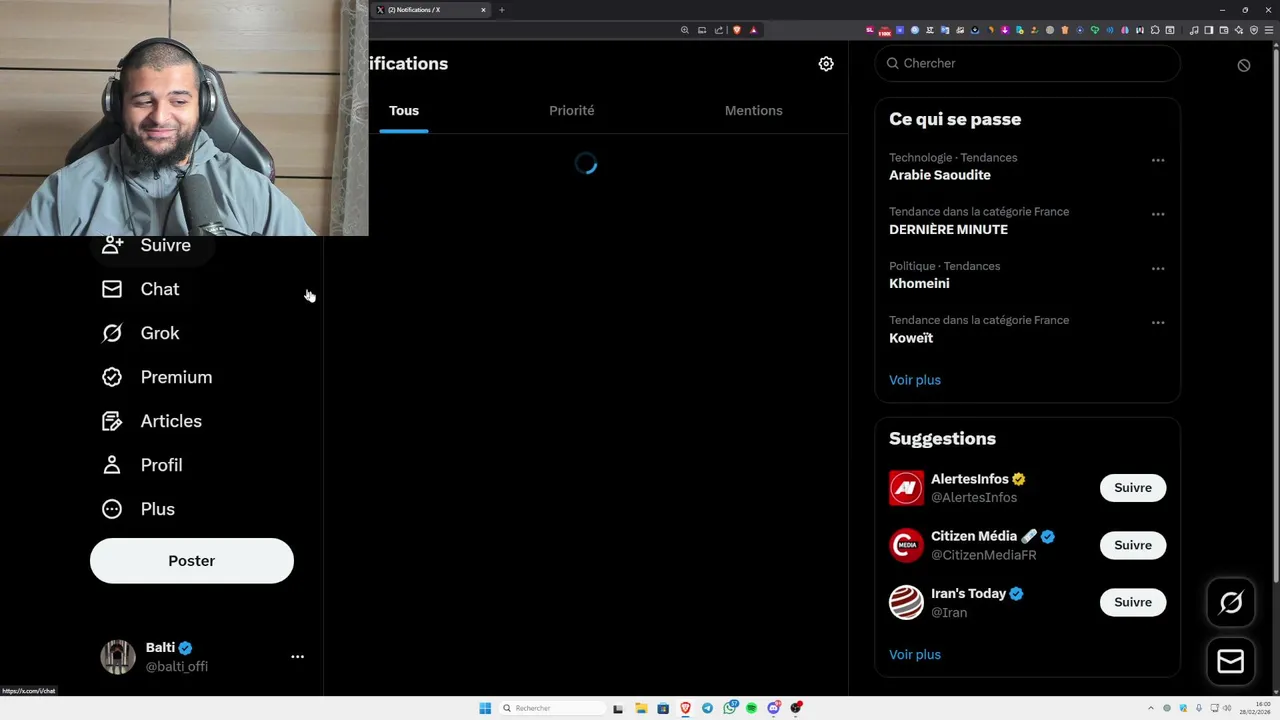Follow AlertesInfos with its Suivre button
The height and width of the screenshot is (720, 1280).
pos(1133,488)
